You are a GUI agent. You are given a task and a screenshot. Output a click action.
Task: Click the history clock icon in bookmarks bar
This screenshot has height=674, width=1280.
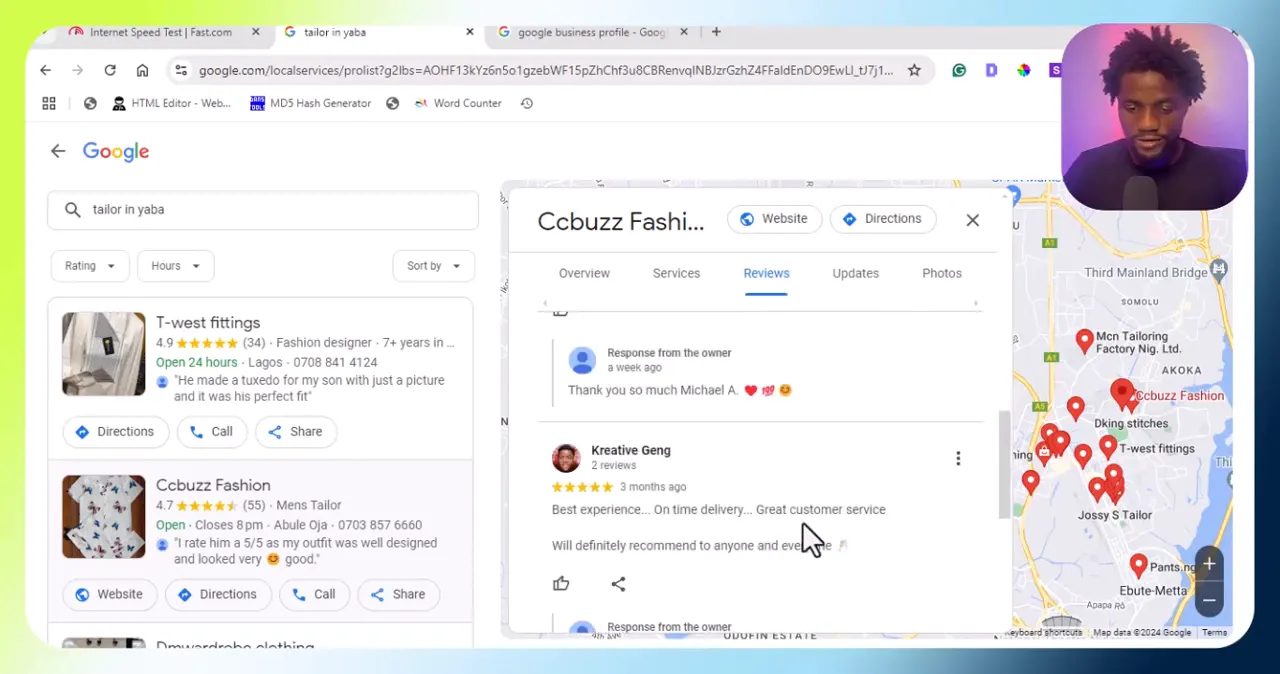point(527,103)
